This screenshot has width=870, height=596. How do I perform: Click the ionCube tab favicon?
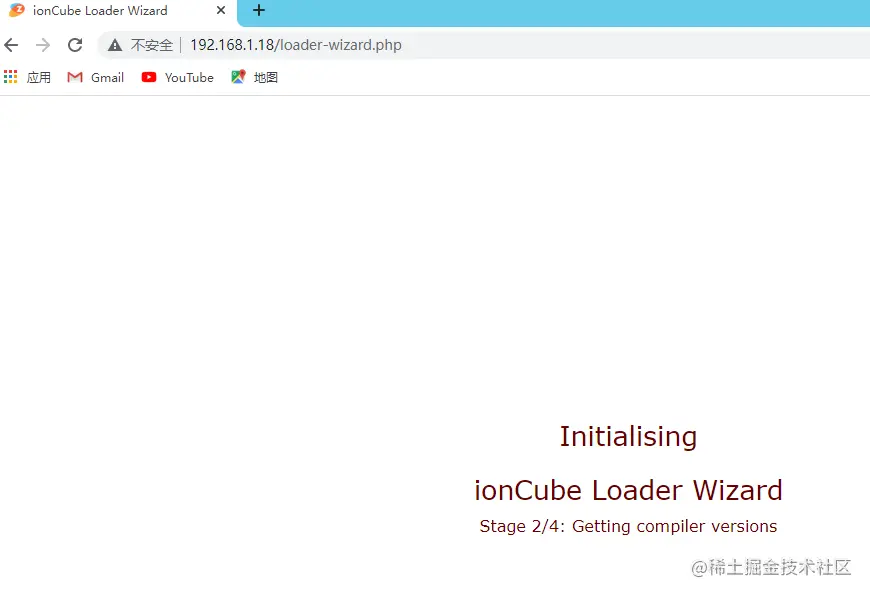(x=17, y=11)
